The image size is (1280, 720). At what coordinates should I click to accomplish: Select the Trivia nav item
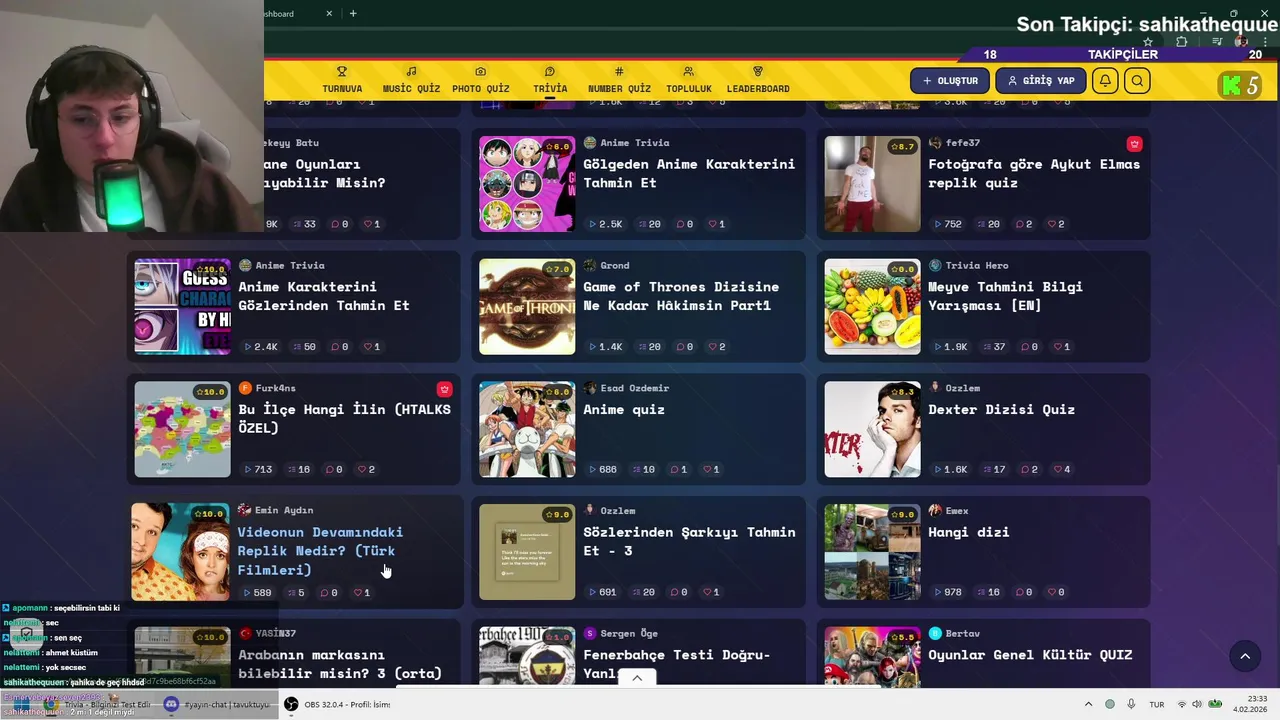(550, 80)
